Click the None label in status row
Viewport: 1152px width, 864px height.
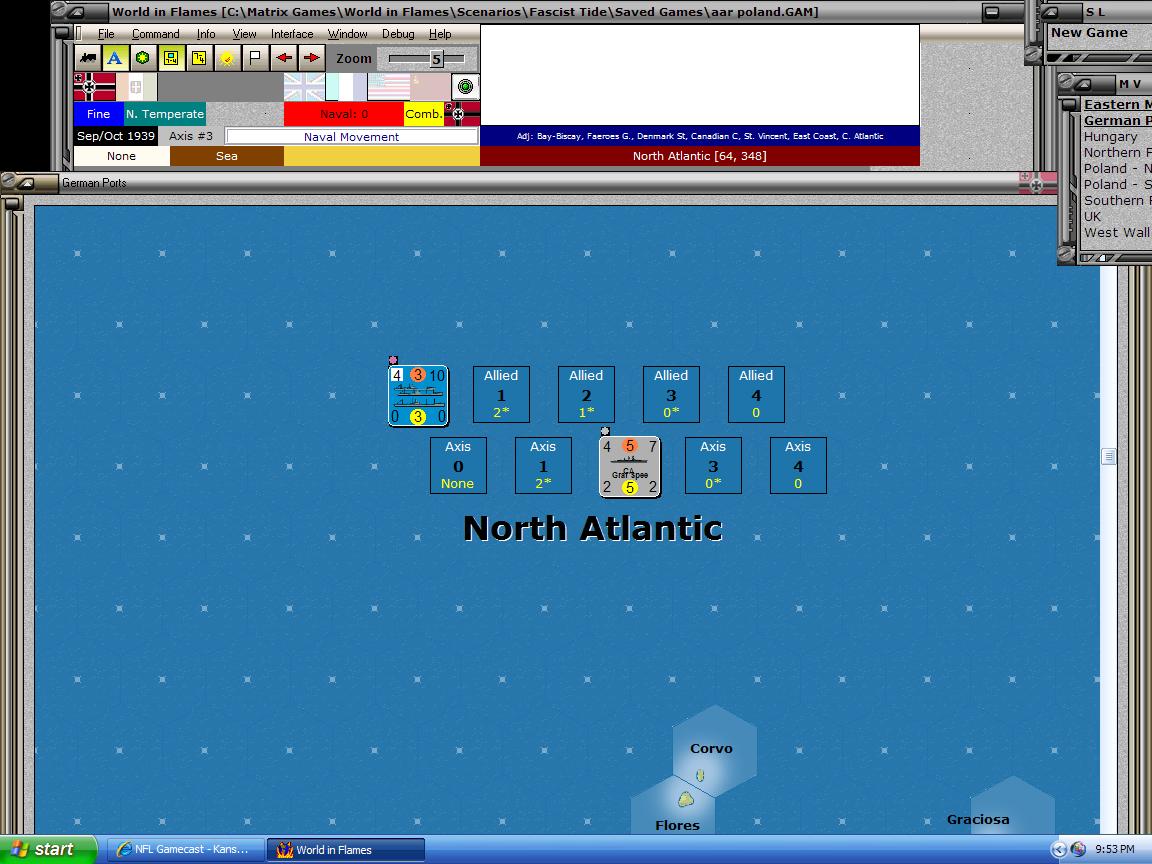(121, 156)
